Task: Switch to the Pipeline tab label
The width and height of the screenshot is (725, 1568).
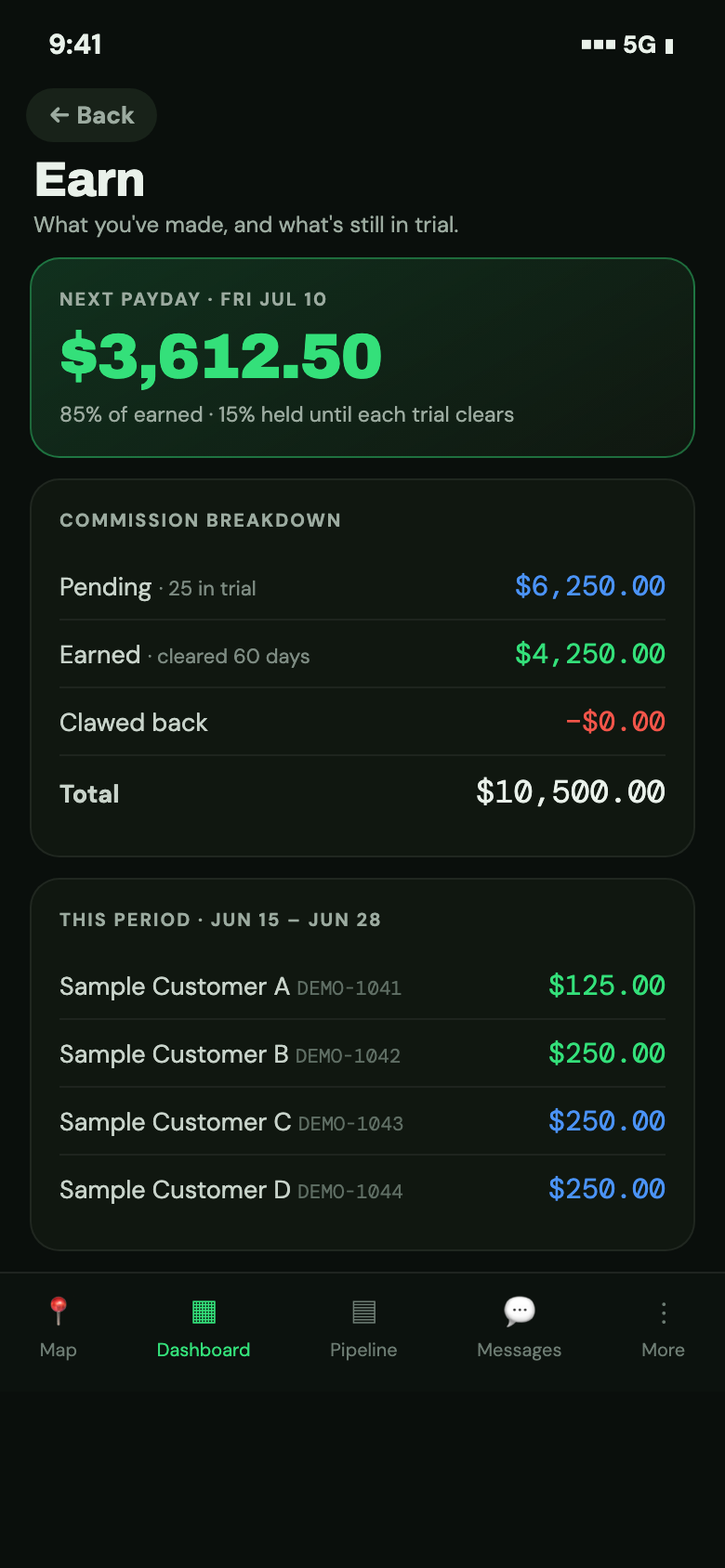Action: 363,1350
